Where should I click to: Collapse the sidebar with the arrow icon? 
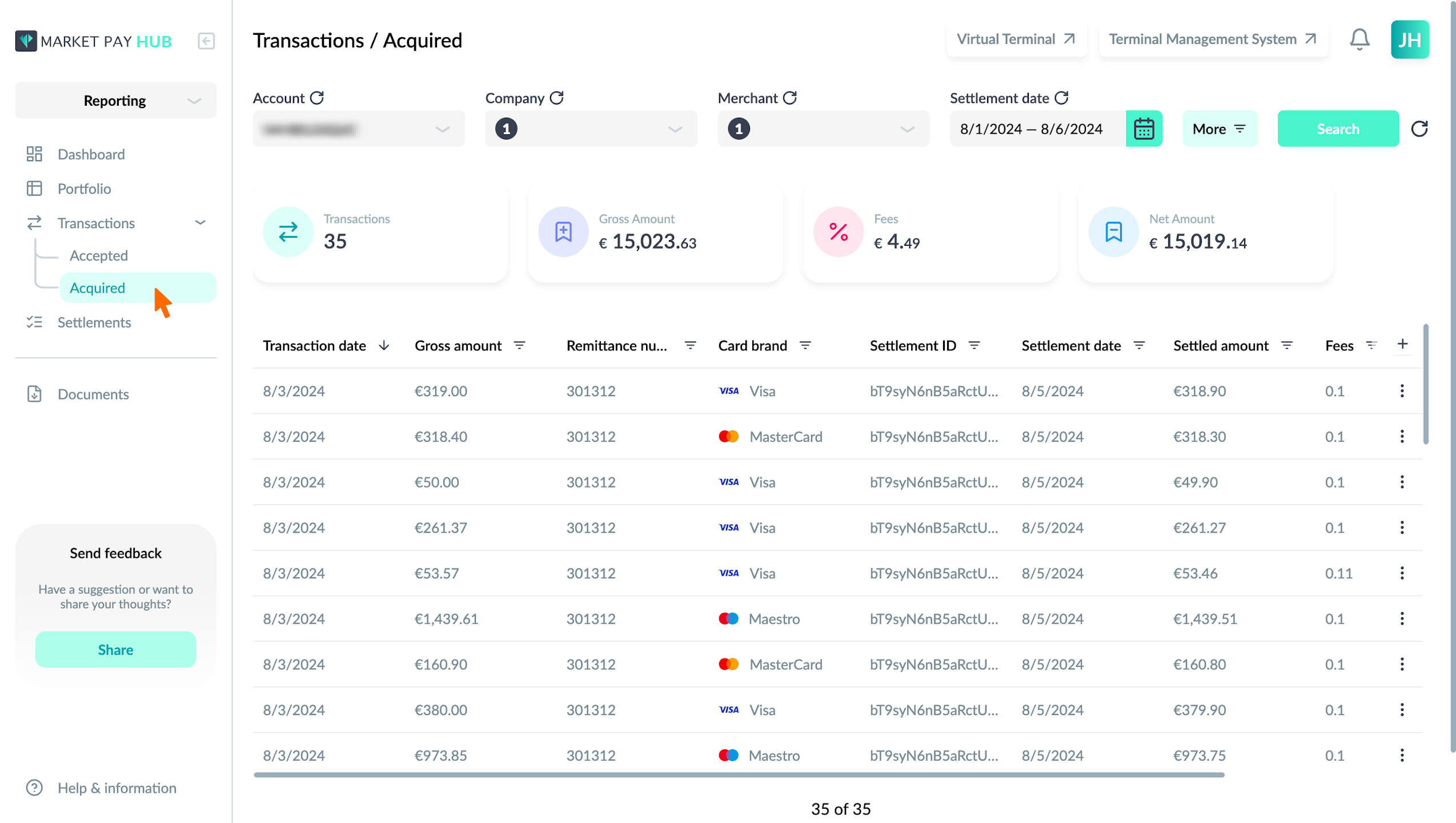point(206,41)
